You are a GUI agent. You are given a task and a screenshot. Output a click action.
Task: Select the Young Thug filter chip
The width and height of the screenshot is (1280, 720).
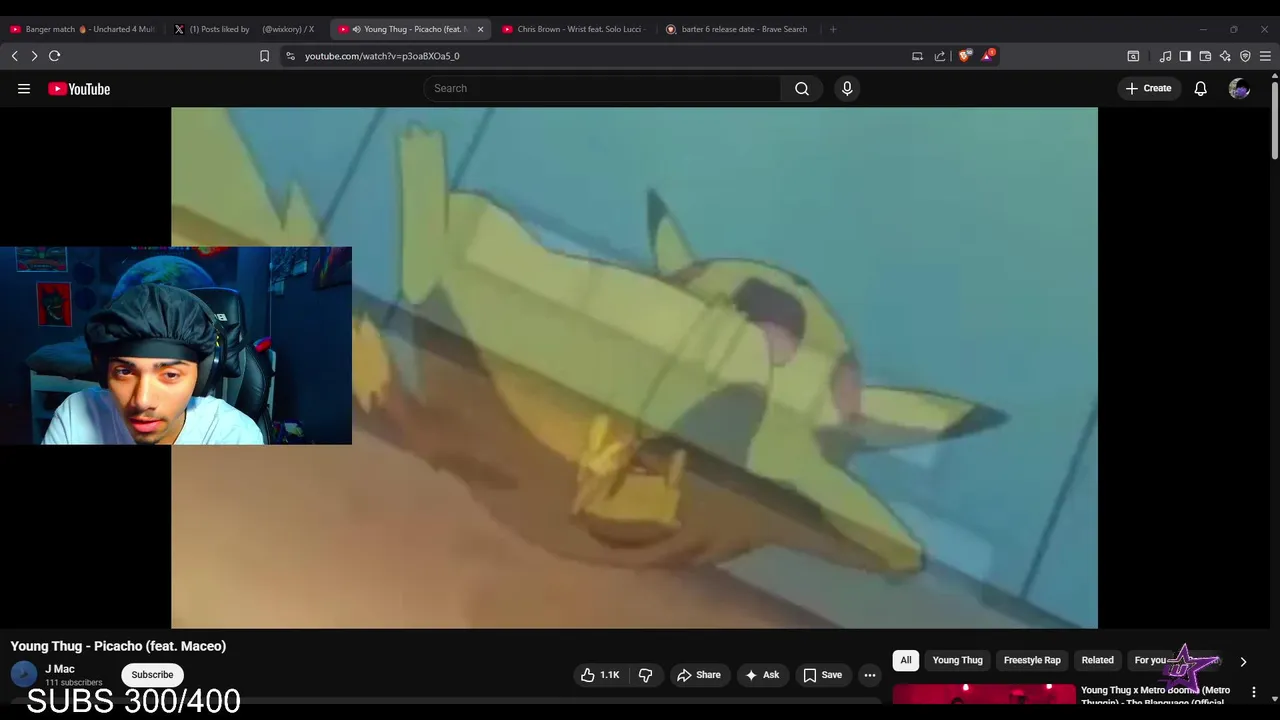click(958, 660)
